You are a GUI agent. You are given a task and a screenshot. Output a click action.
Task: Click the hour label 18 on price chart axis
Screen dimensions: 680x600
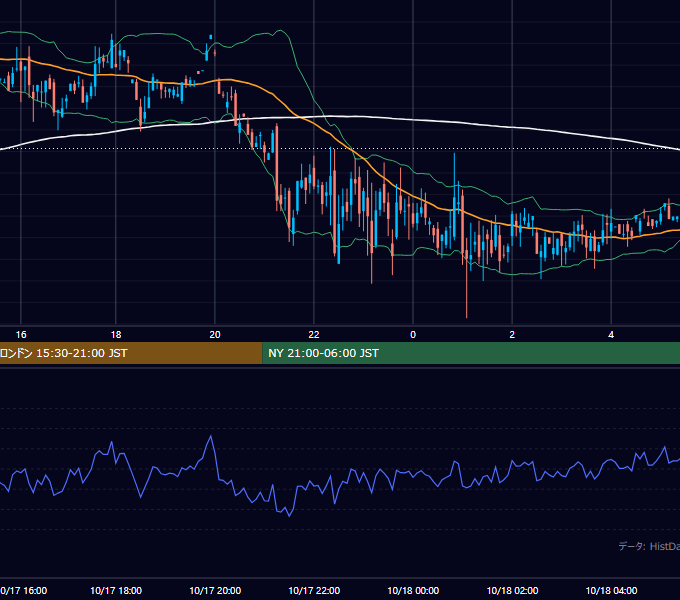[x=116, y=335]
